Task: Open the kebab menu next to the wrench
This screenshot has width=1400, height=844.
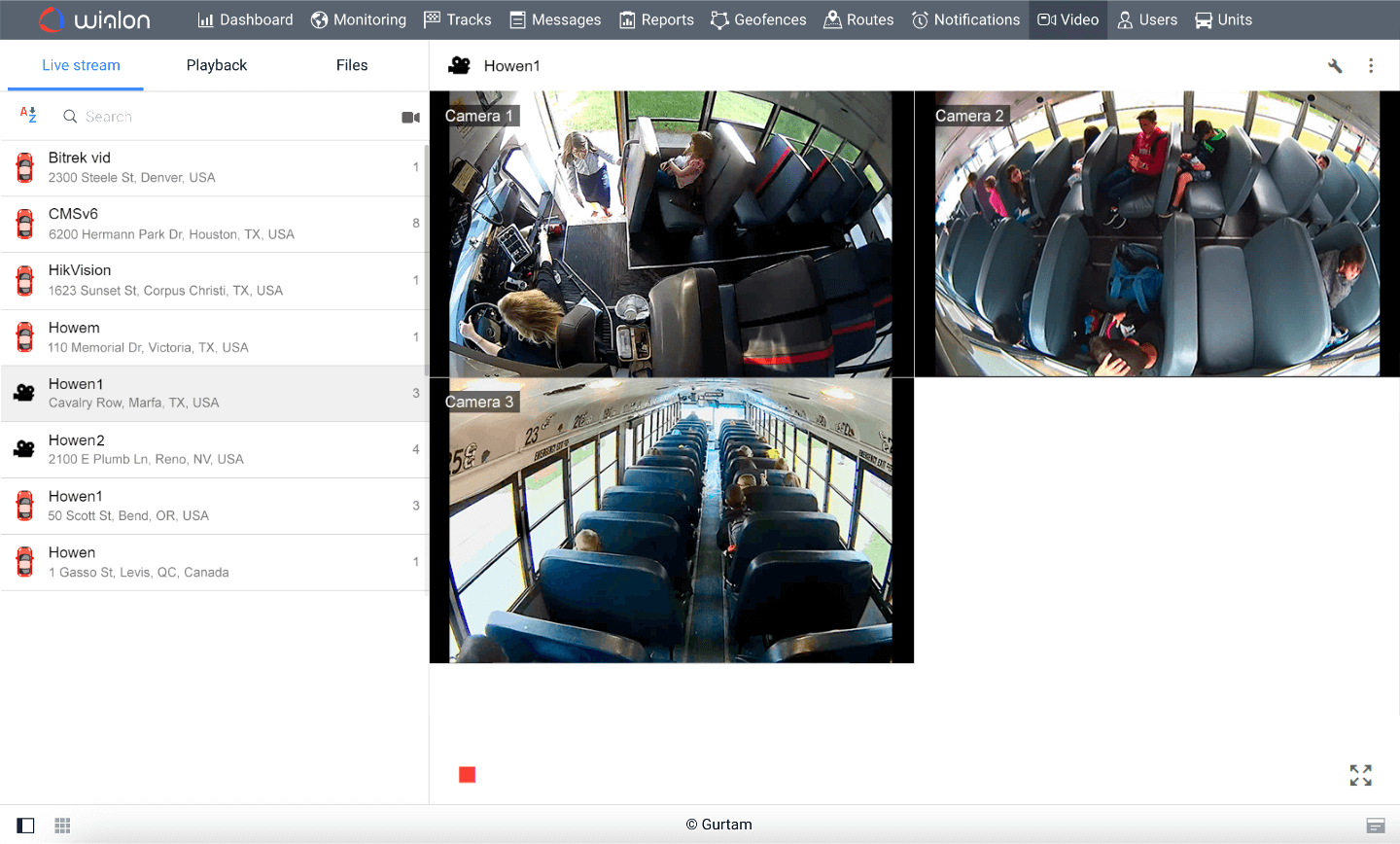Action: pyautogui.click(x=1371, y=65)
